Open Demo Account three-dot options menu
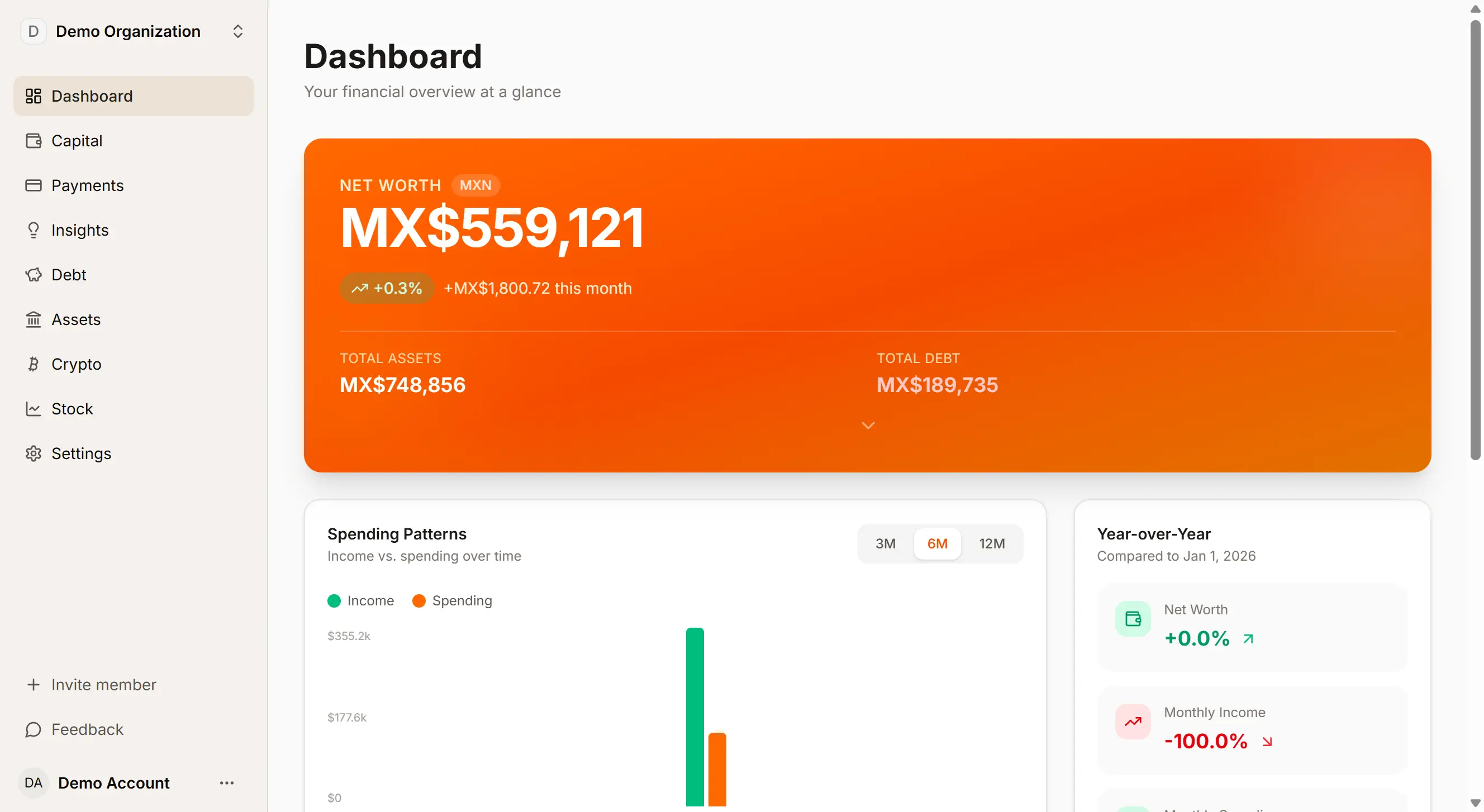This screenshot has height=812, width=1484. 227,783
